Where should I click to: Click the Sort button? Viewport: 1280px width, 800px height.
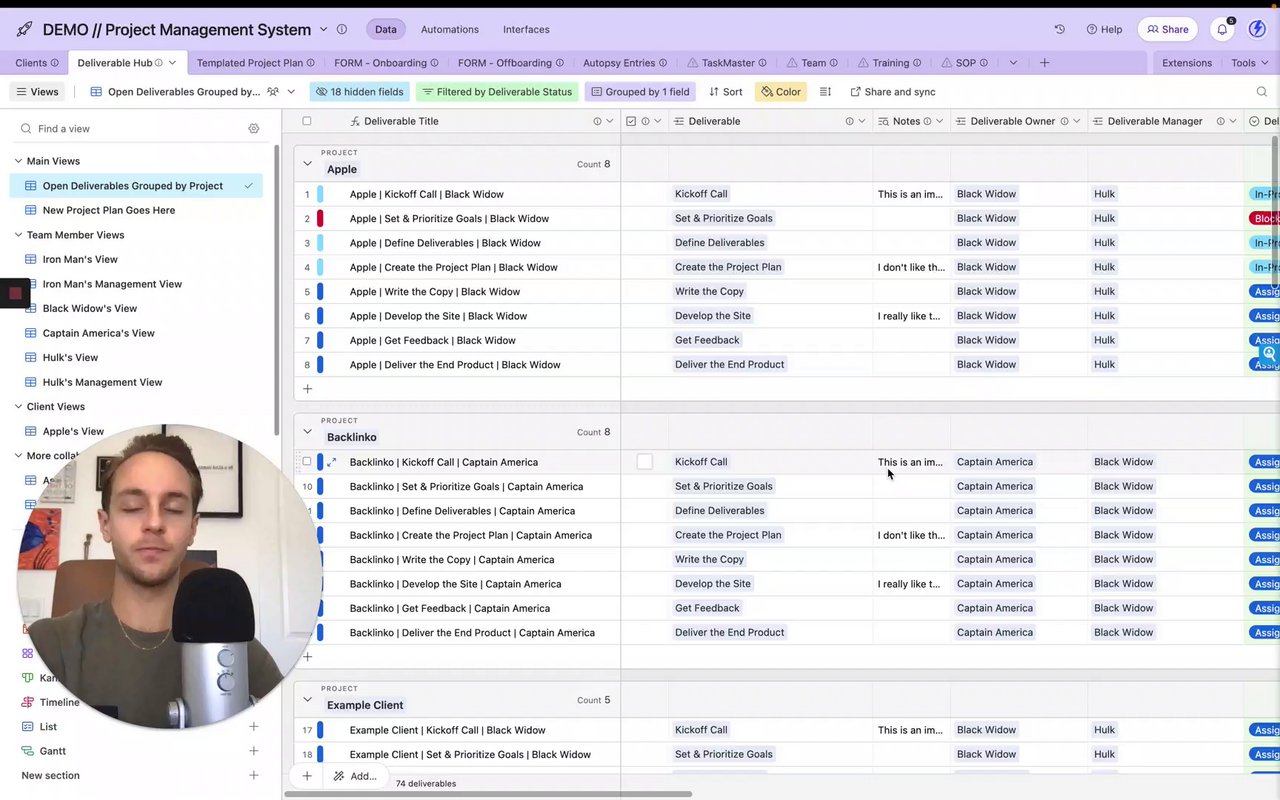(726, 92)
